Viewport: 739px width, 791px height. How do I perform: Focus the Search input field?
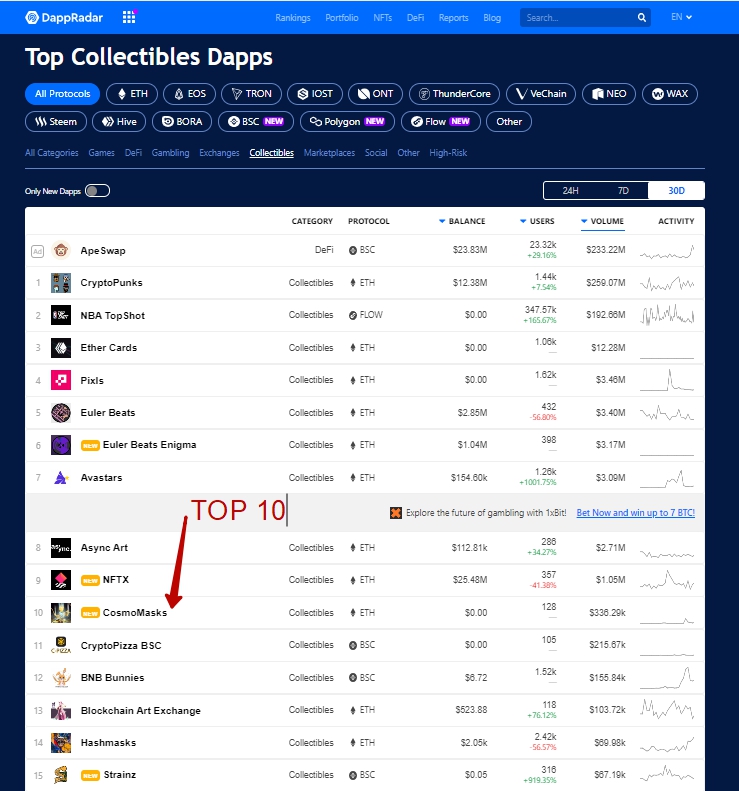[578, 18]
